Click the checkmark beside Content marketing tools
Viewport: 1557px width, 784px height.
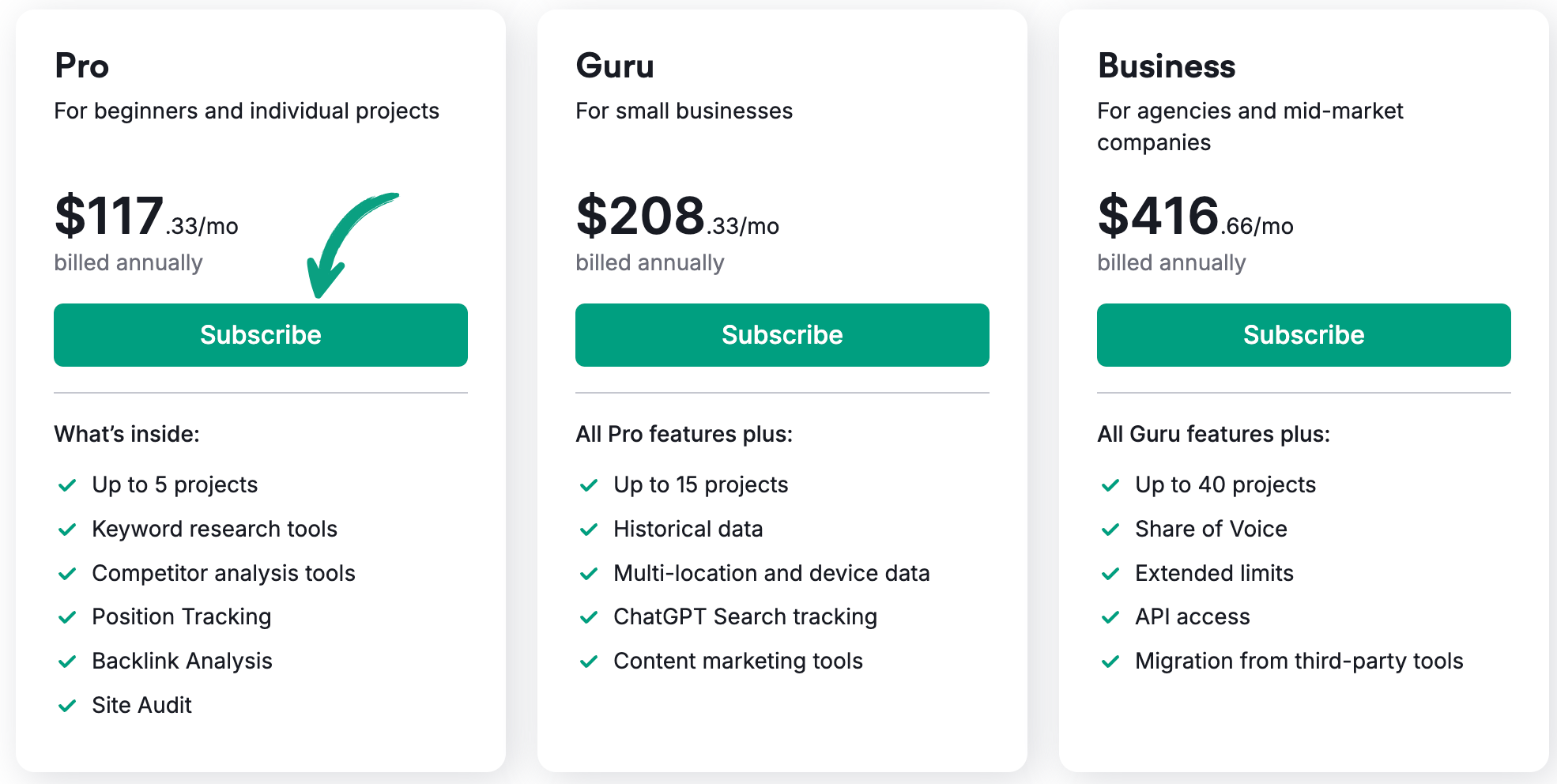589,661
